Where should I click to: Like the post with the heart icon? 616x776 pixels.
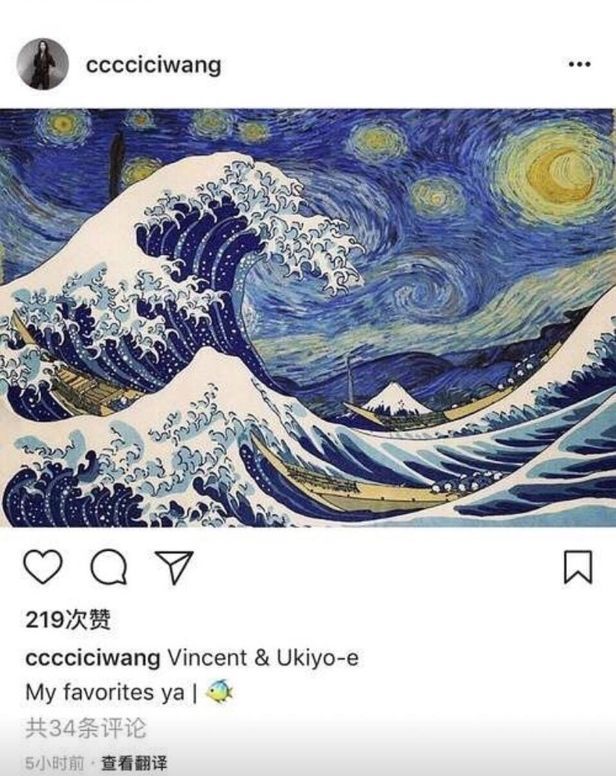pyautogui.click(x=43, y=567)
